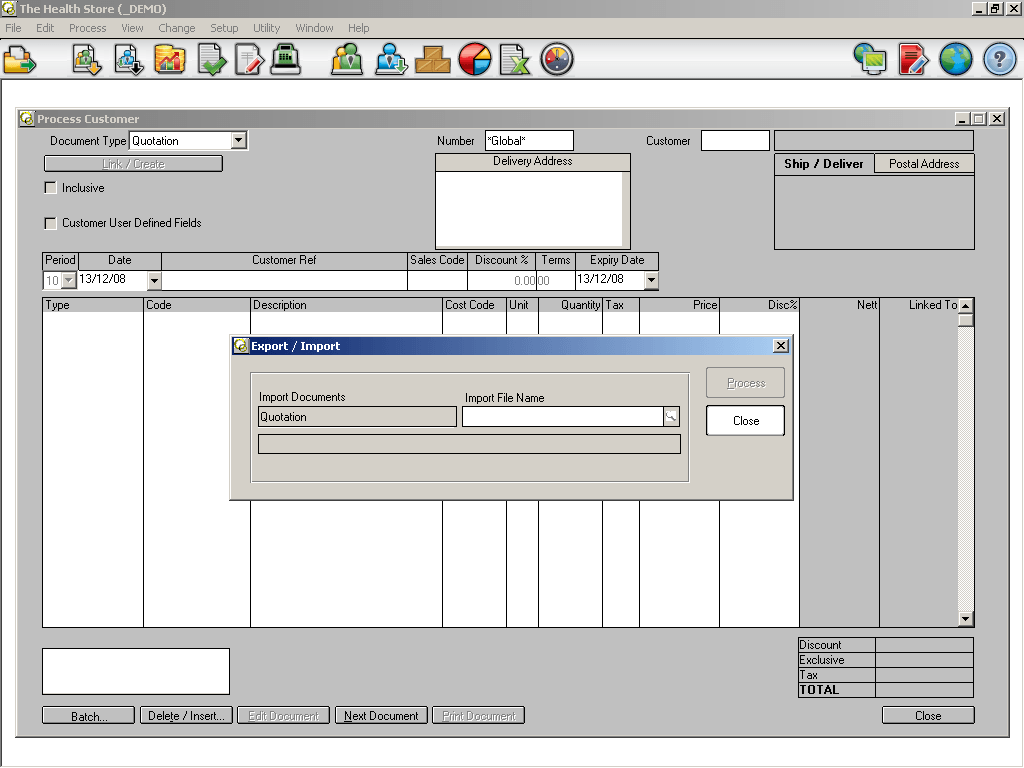The width and height of the screenshot is (1024, 768).
Task: Click the browse icon beside Import File Name
Action: (672, 417)
